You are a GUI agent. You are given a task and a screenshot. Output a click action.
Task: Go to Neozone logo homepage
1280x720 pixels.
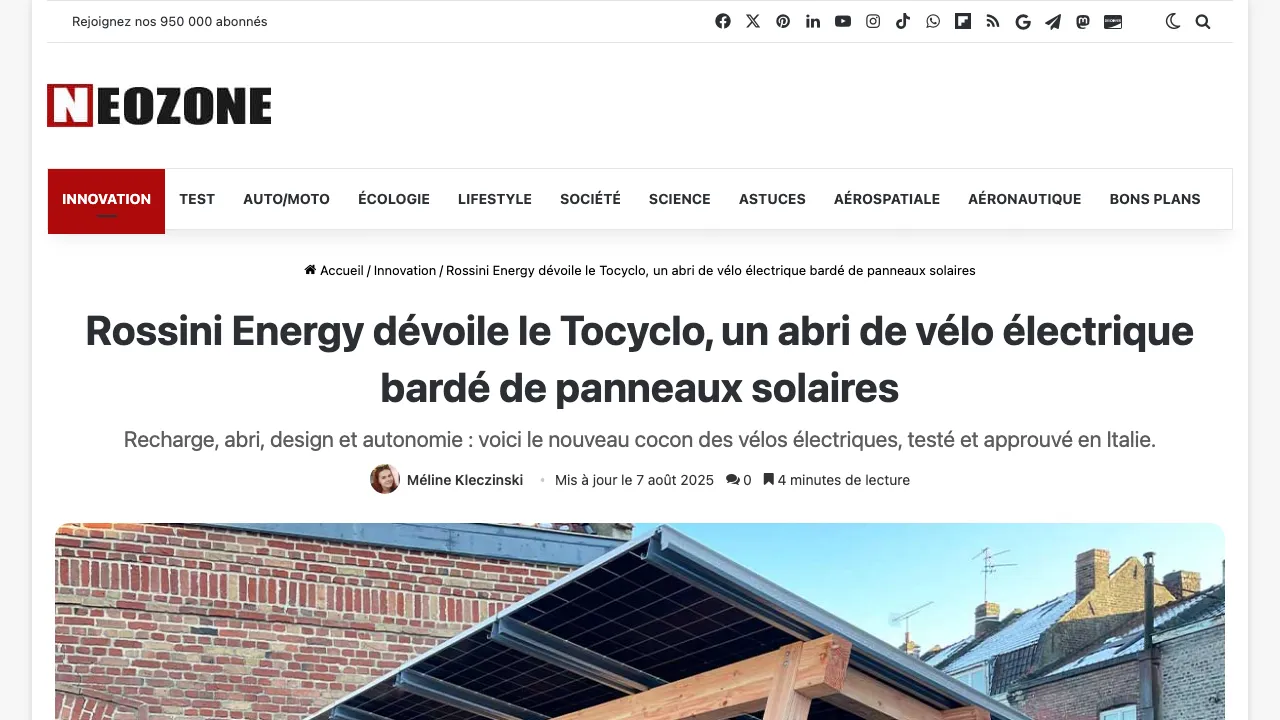(159, 105)
